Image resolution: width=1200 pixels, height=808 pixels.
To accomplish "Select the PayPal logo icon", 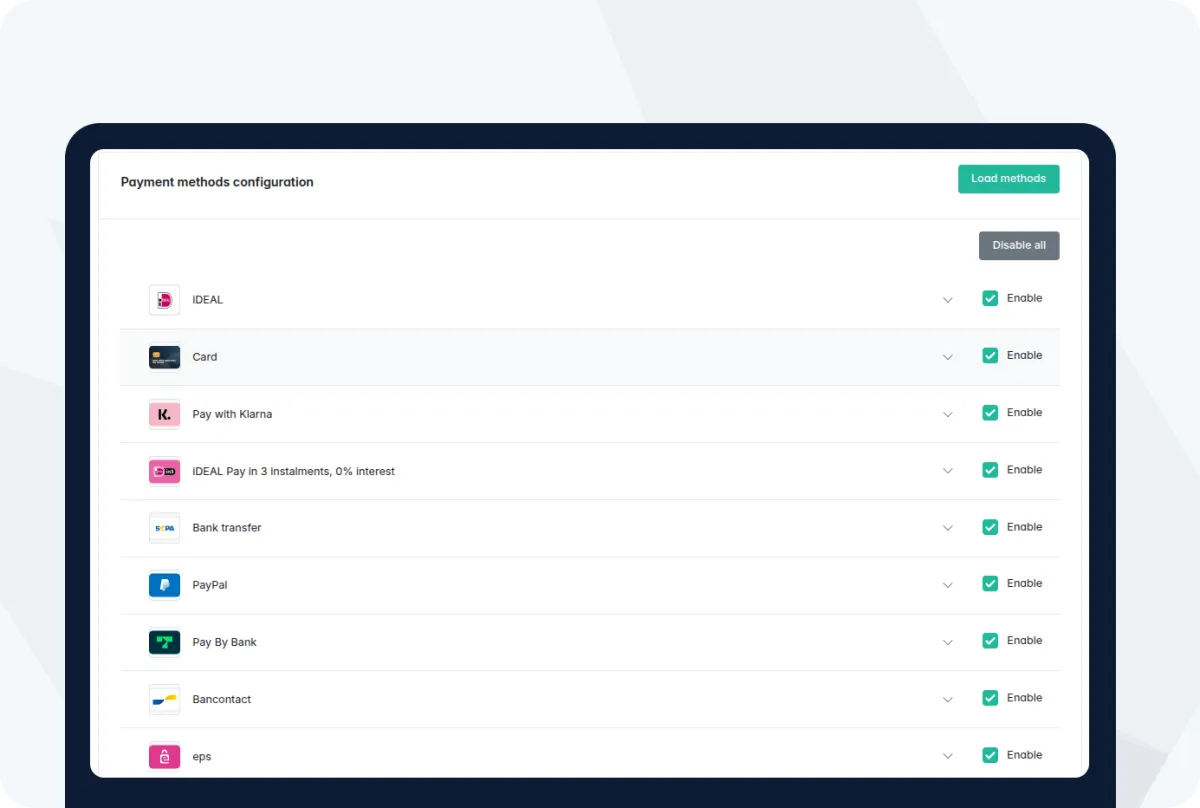I will click(164, 585).
